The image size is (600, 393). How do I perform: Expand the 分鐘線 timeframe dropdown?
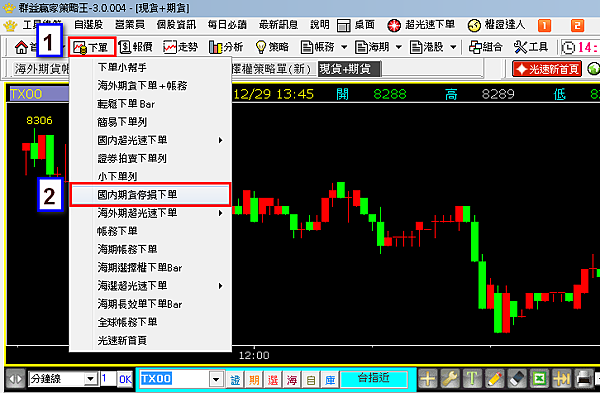point(90,379)
